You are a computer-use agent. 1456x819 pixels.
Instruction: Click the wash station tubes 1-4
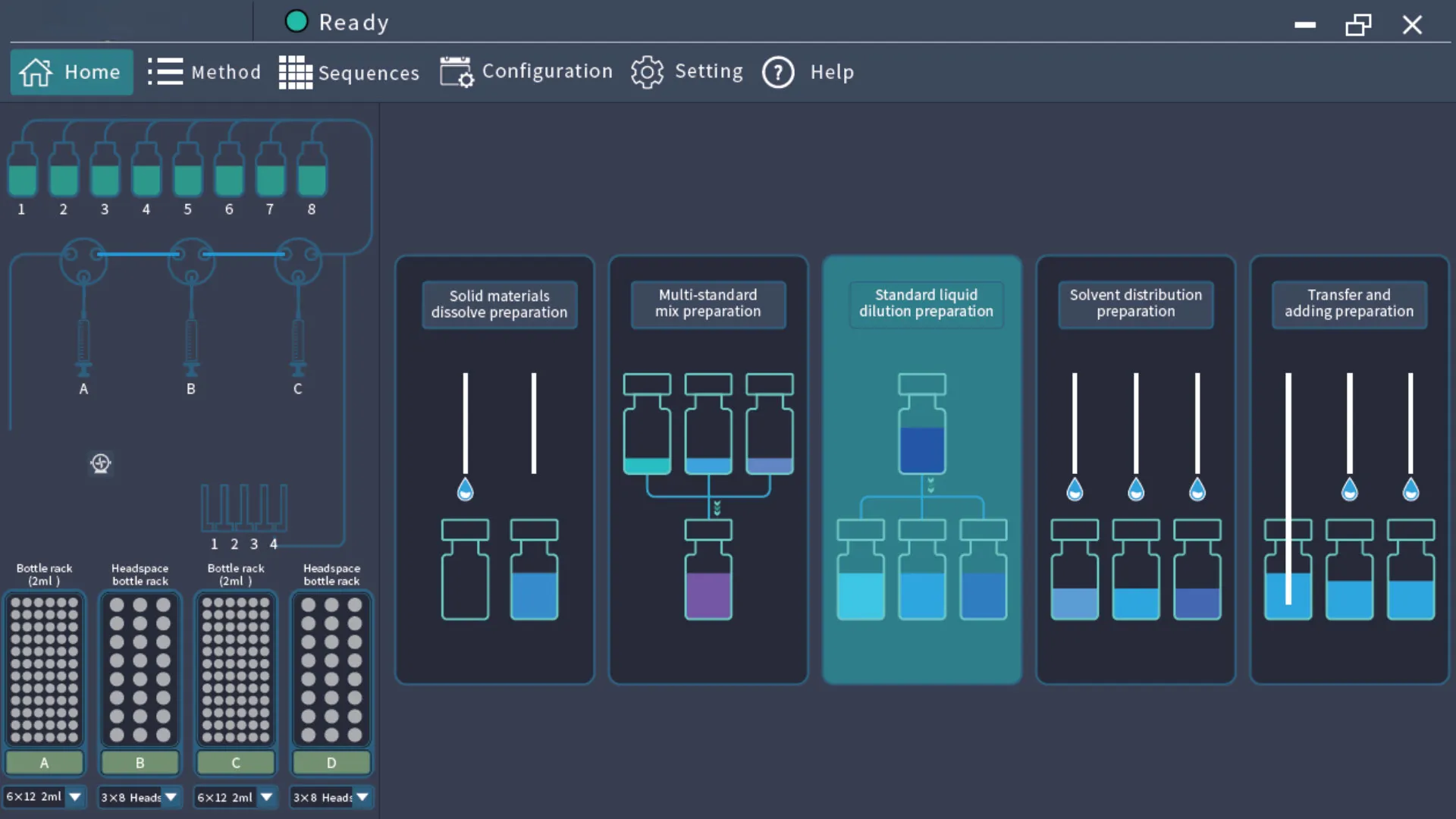click(x=244, y=508)
